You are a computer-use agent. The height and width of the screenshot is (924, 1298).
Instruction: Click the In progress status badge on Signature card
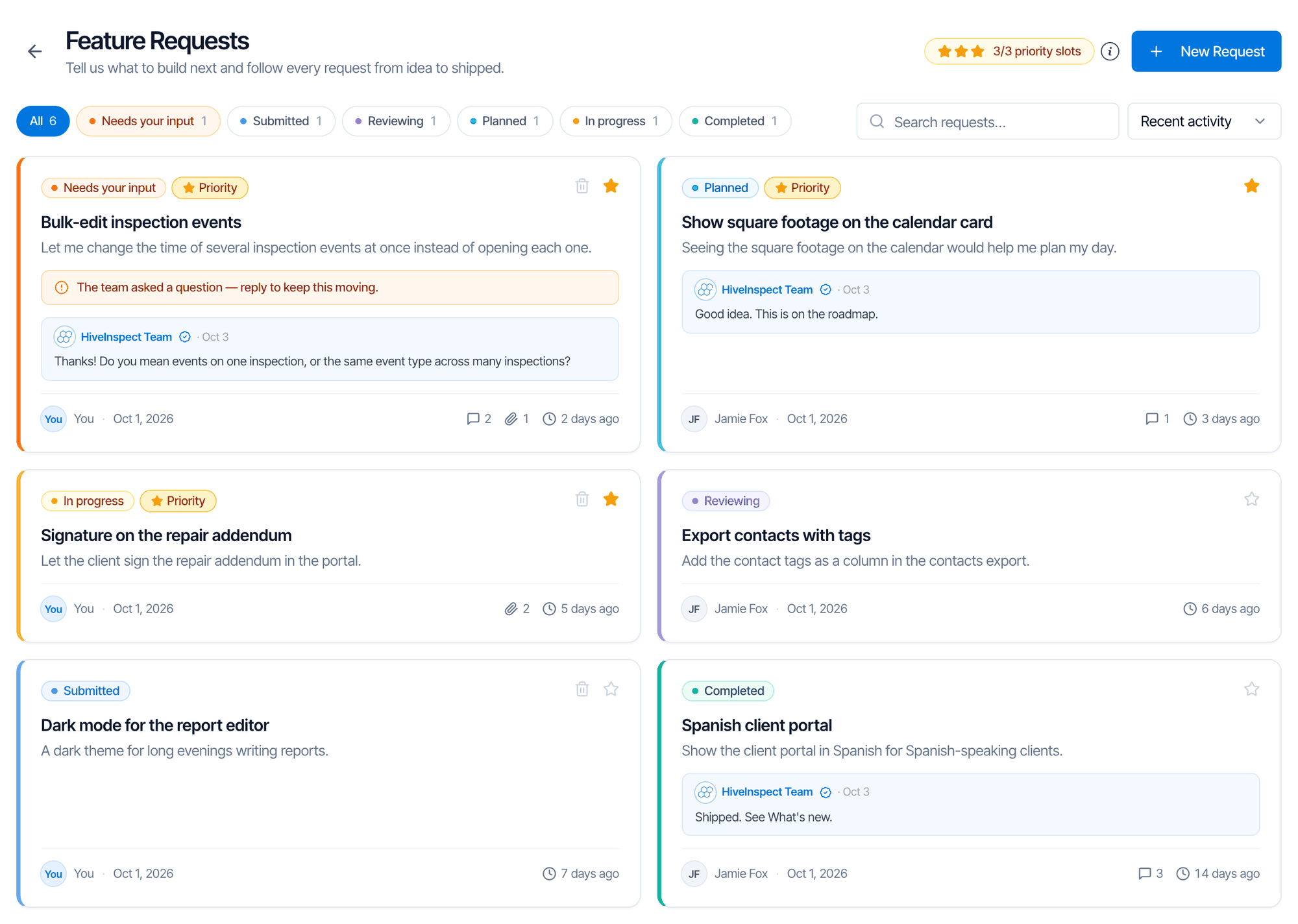(x=88, y=501)
